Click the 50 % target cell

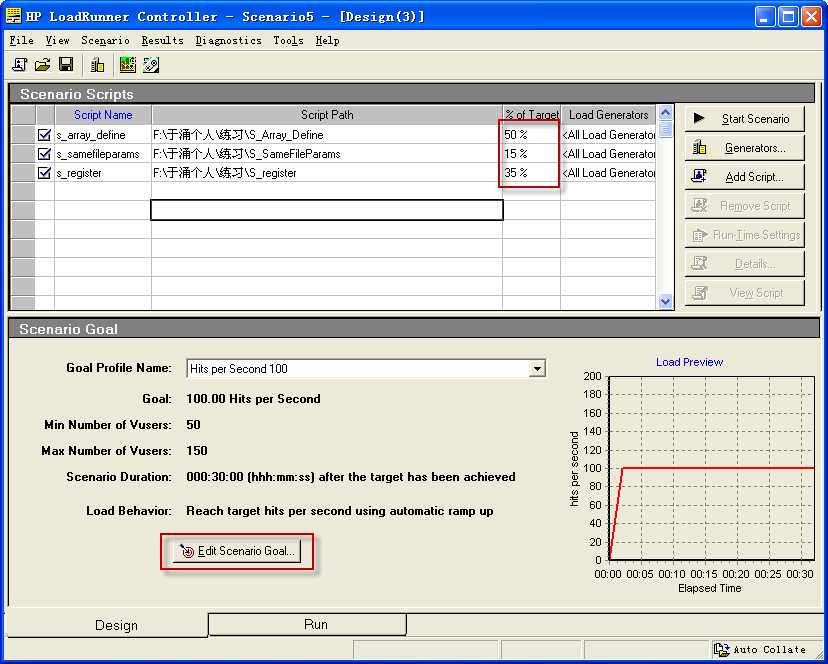click(531, 135)
